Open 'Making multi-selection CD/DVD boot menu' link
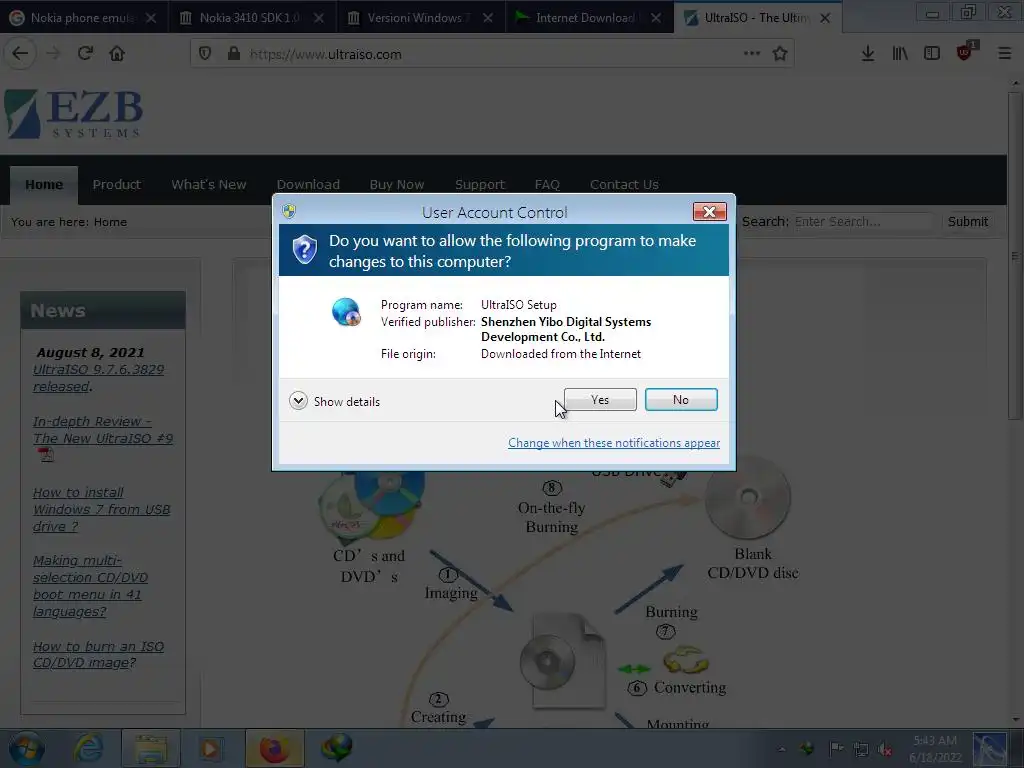This screenshot has width=1024, height=768. (90, 586)
